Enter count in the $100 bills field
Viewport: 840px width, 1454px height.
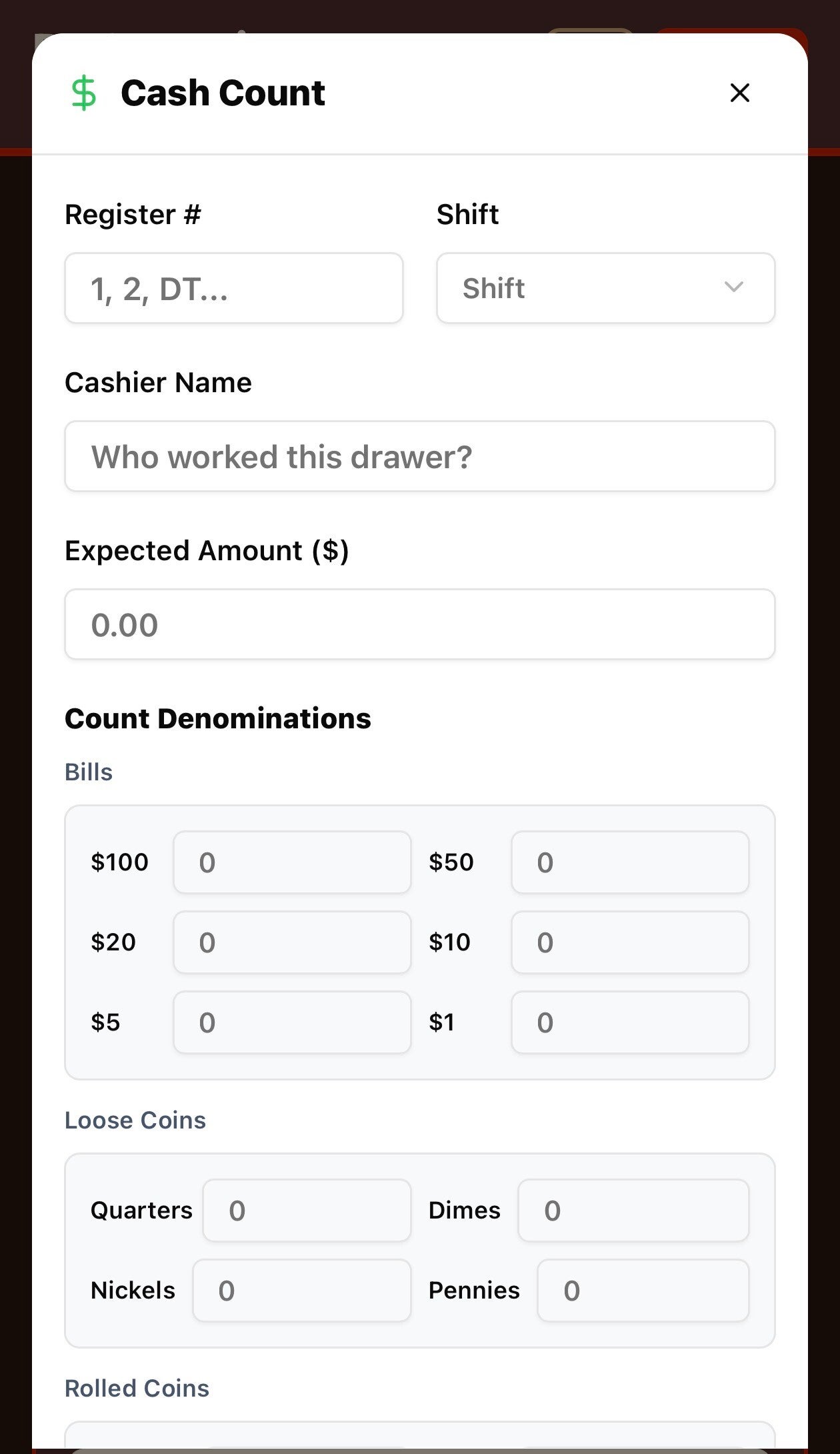[291, 862]
